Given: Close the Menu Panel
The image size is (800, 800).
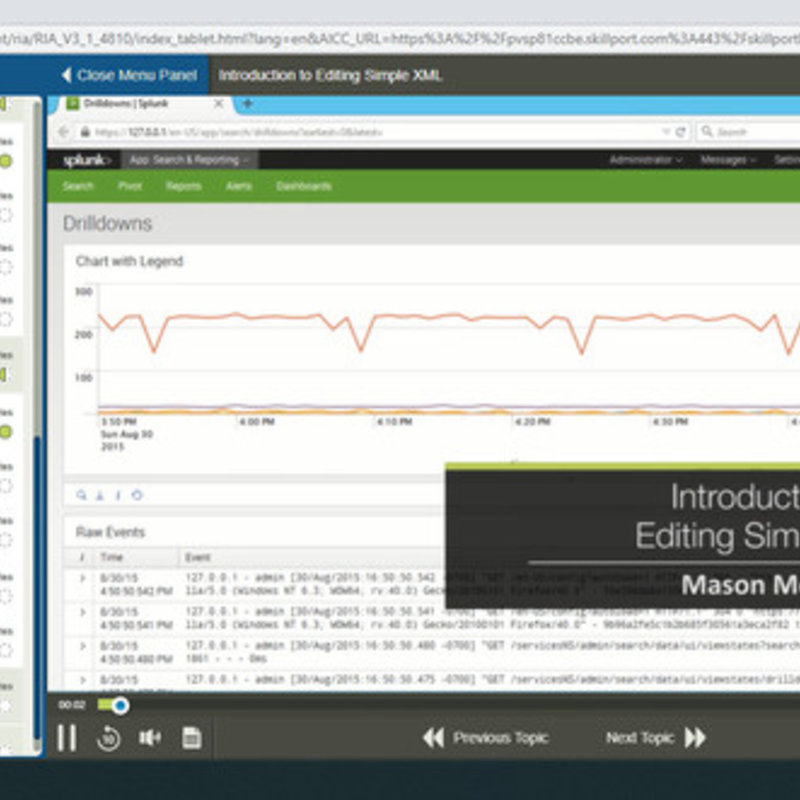Looking at the screenshot, I should pos(129,76).
